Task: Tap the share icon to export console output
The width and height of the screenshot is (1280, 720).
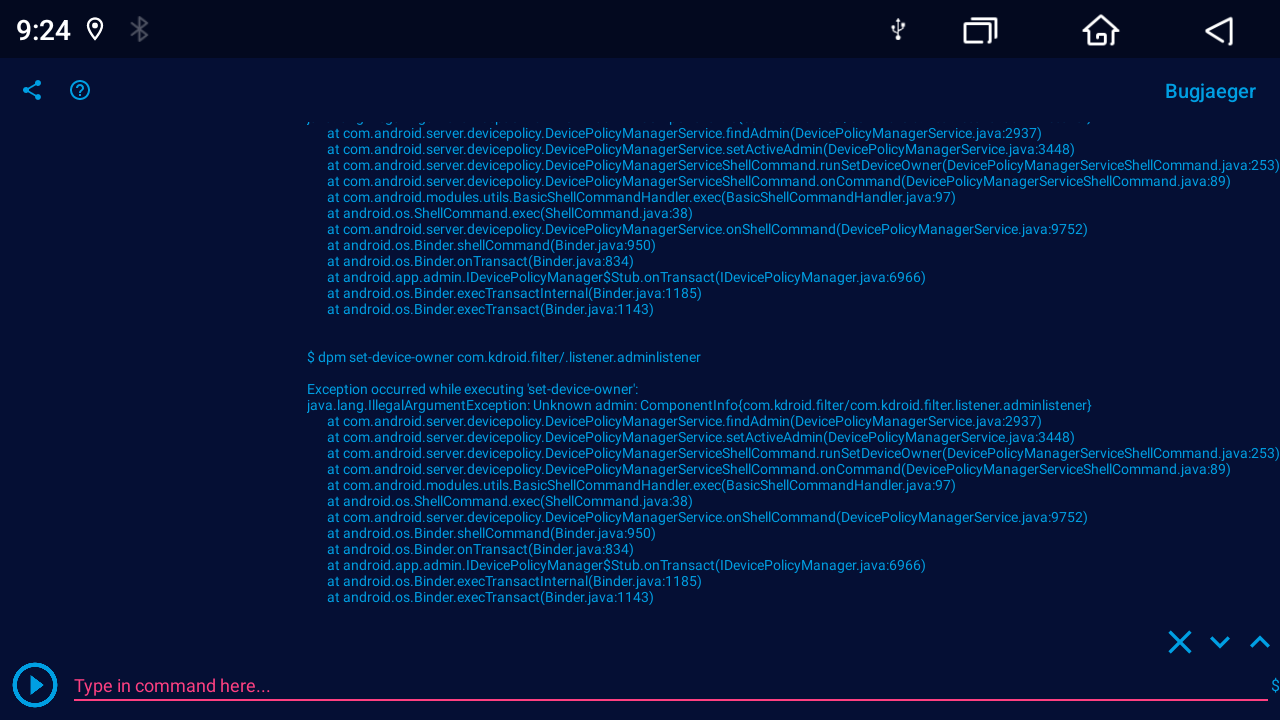Action: [x=31, y=90]
